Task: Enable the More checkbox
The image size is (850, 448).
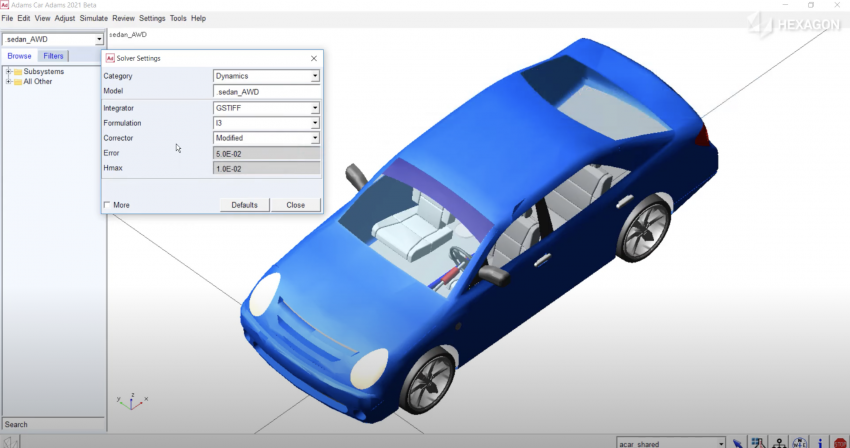Action: (107, 205)
